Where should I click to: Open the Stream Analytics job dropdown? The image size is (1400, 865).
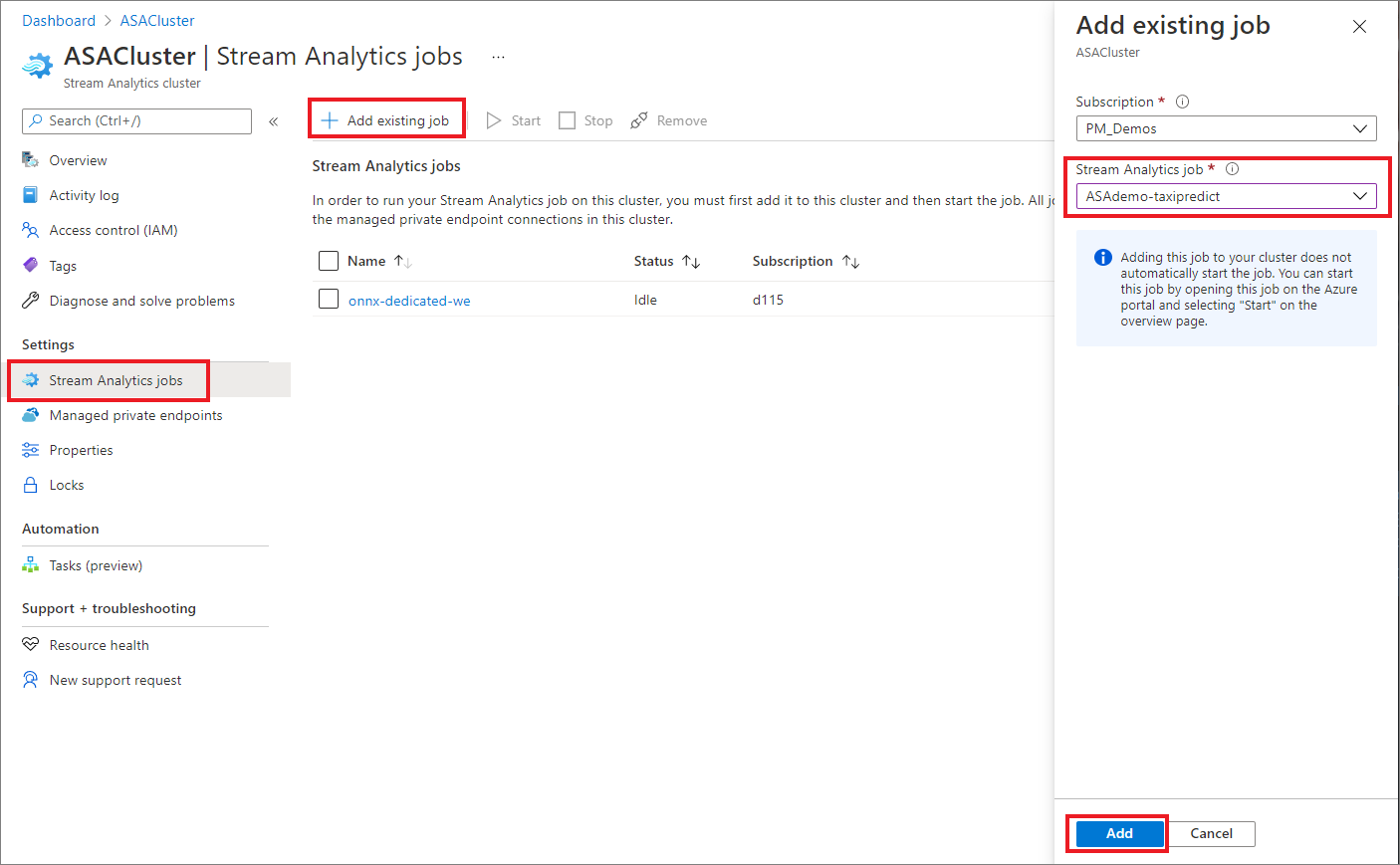point(1226,196)
